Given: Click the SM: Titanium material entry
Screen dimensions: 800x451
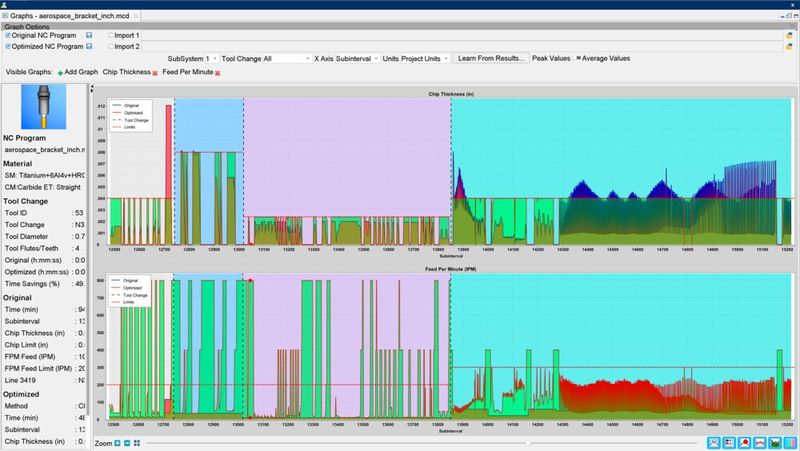Looking at the screenshot, I should point(44,175).
